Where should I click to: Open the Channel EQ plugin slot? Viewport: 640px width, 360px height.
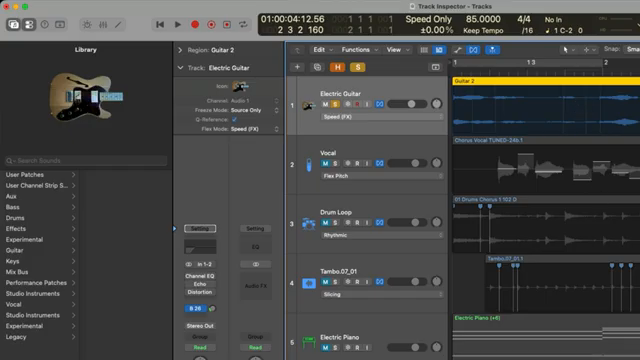coord(200,276)
